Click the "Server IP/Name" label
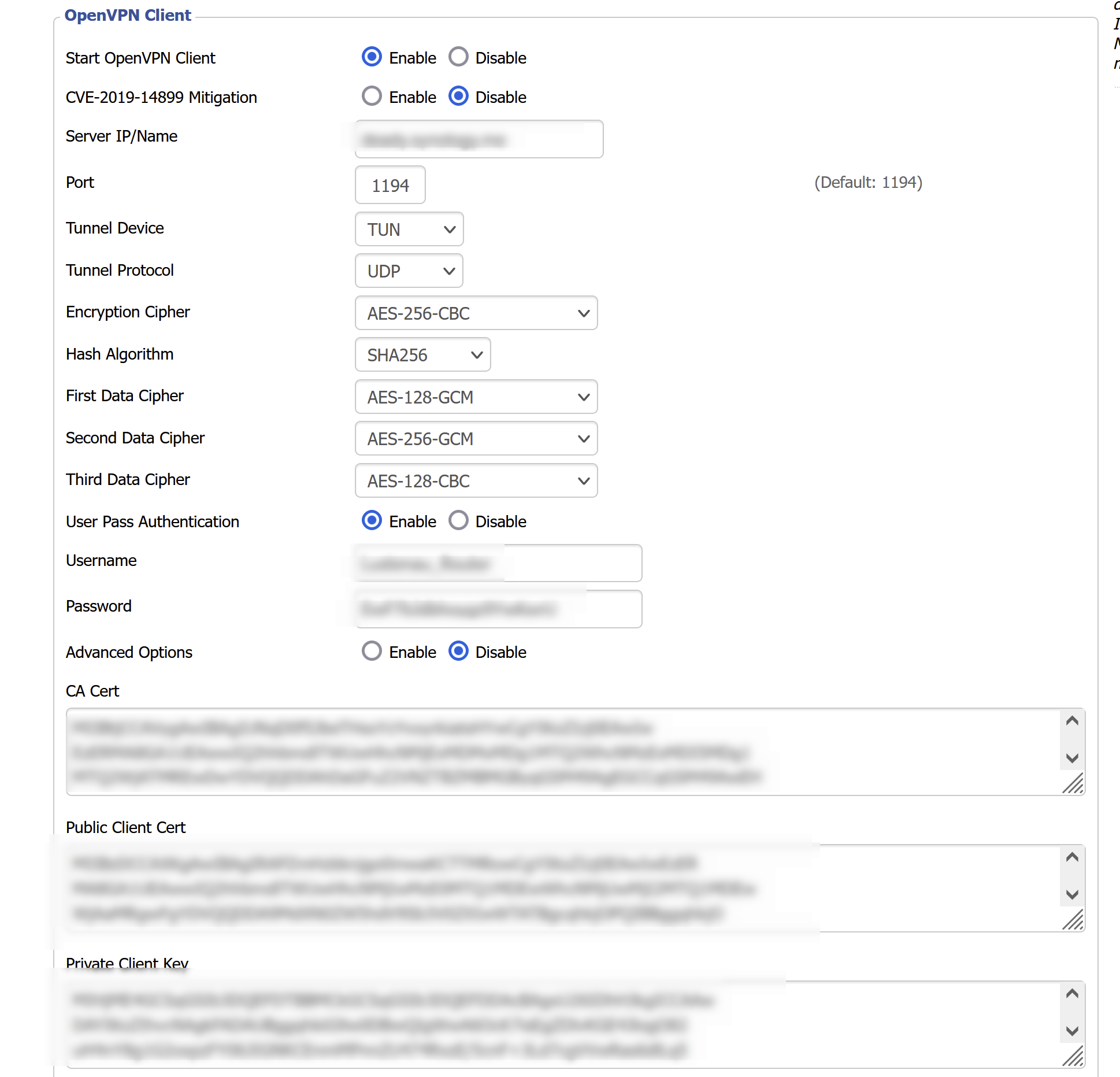This screenshot has width=1120, height=1077. pyautogui.click(x=121, y=136)
